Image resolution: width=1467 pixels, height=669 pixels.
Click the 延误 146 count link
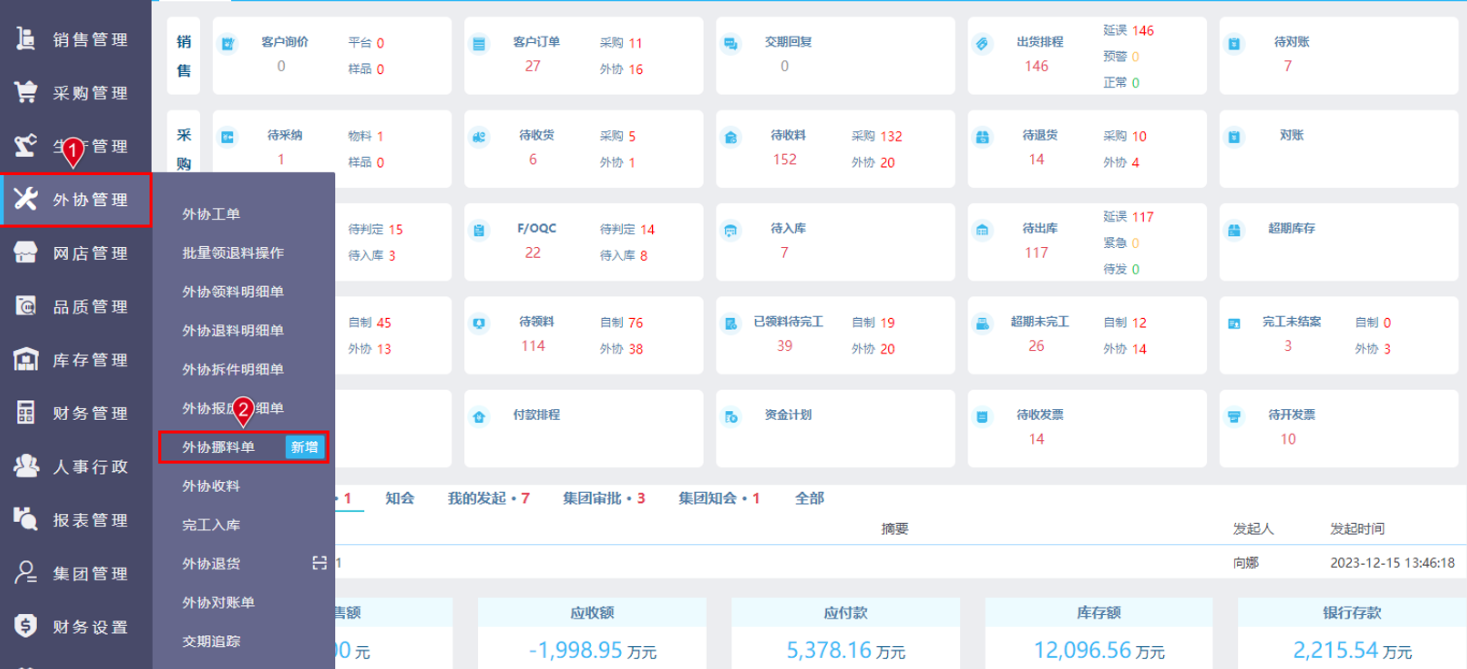pyautogui.click(x=1129, y=30)
